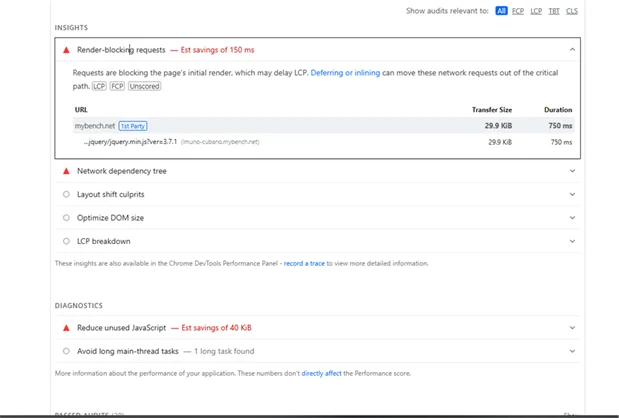Expand Network dependency tree chevron
The height and width of the screenshot is (418, 619).
[x=572, y=171]
